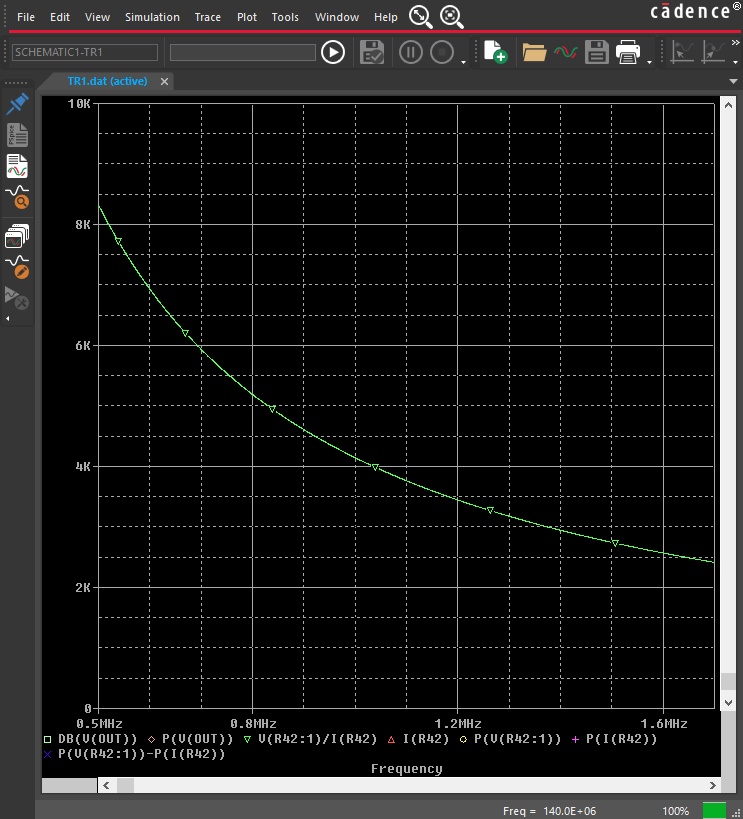The width and height of the screenshot is (743, 819).
Task: Click horizontal scrollbar left arrow
Action: point(106,785)
